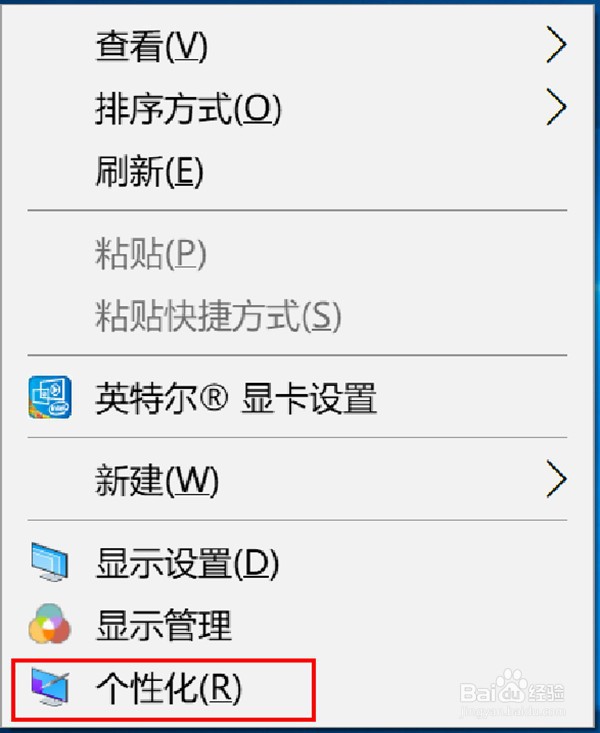Launch 显示管理 from the context menu
Screen dimensions: 600x733
(x=297, y=625)
